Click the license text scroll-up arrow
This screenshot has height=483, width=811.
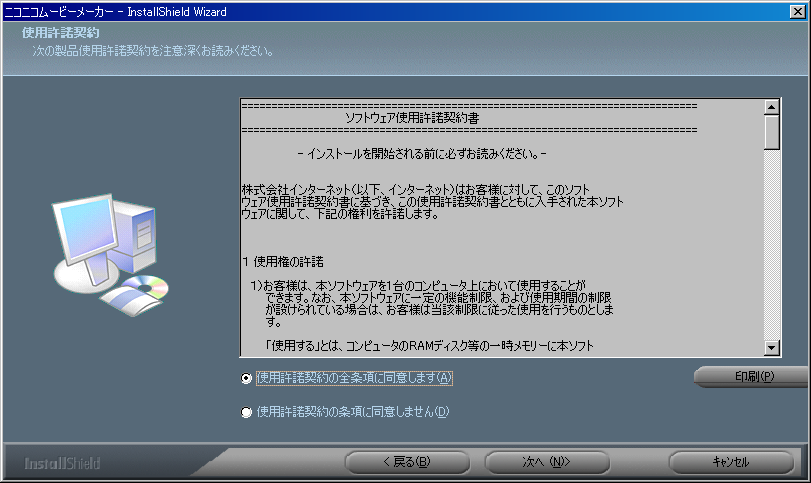pos(772,107)
